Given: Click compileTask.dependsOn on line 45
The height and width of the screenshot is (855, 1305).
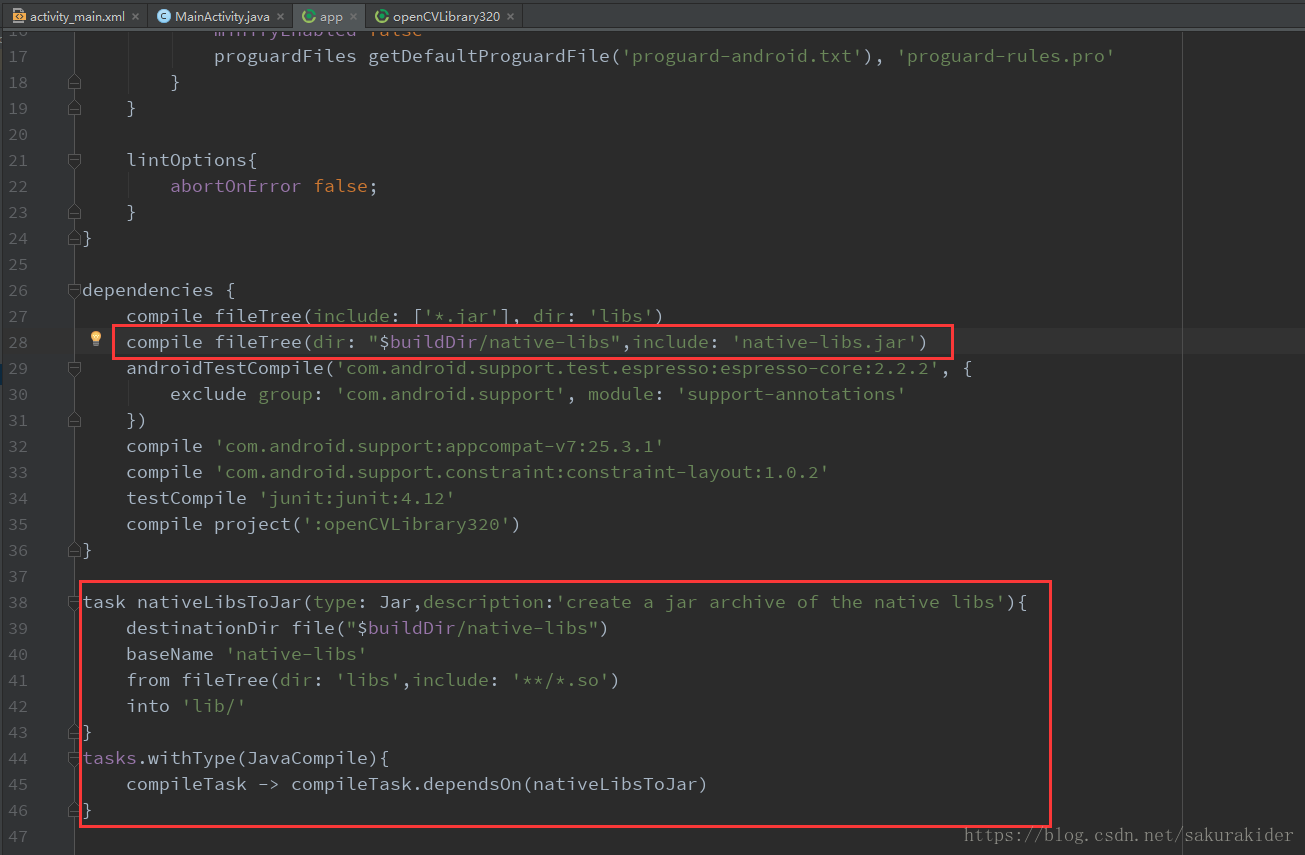Looking at the screenshot, I should [x=407, y=784].
